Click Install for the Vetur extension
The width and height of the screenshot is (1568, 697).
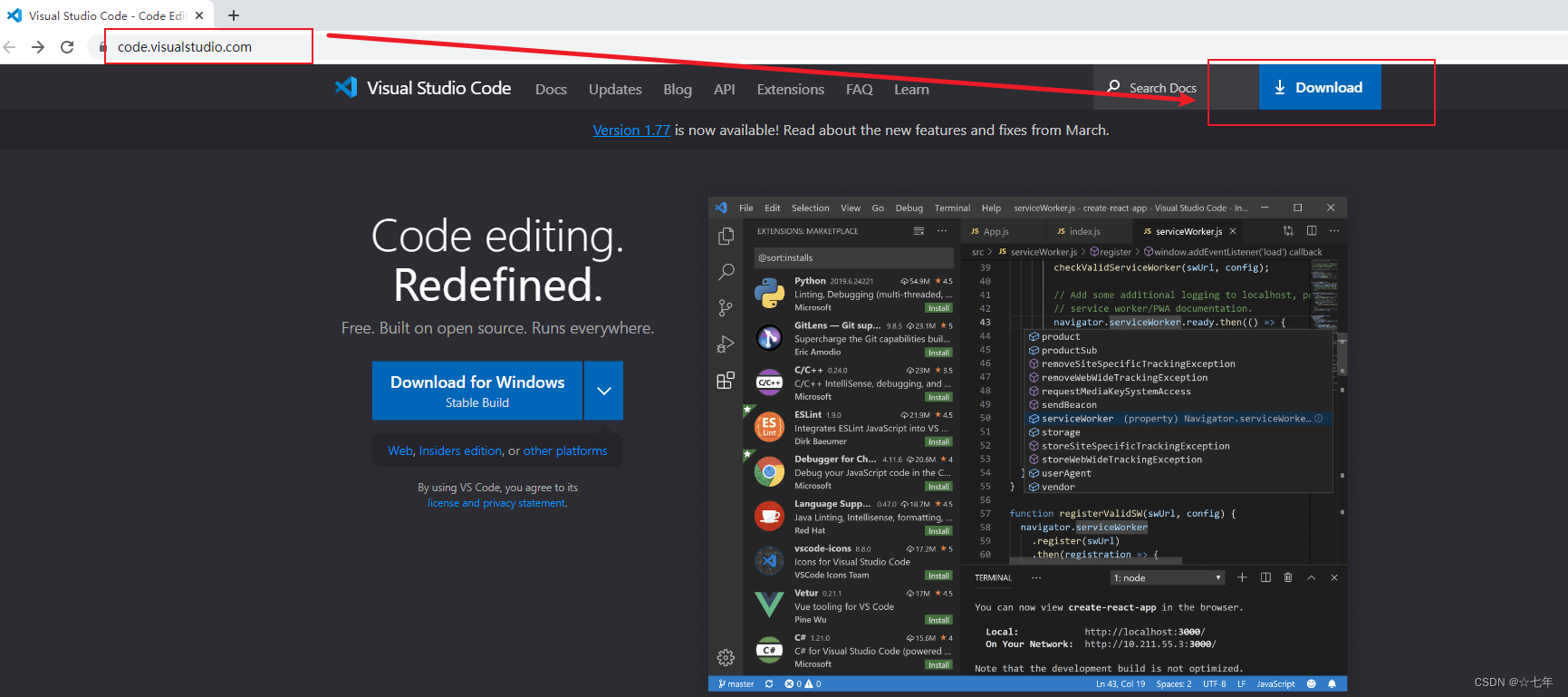(938, 621)
